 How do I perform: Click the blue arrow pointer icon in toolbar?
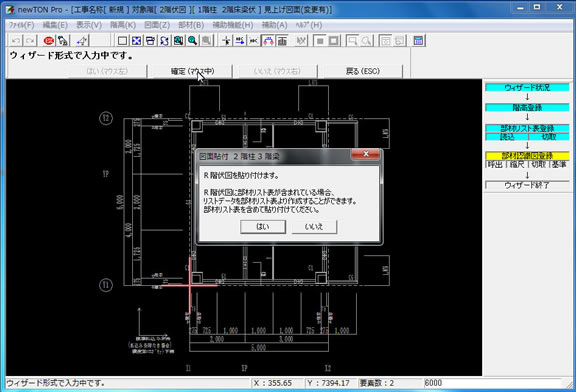(x=82, y=40)
